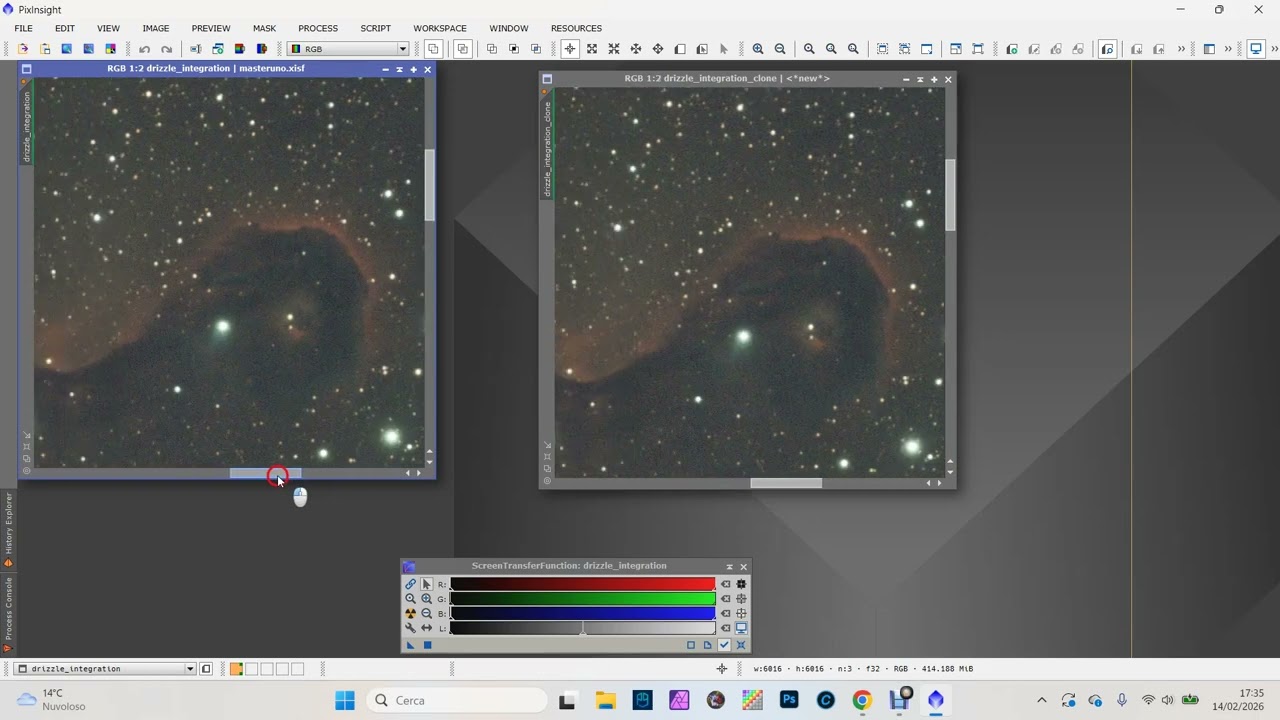Click STF new instance triangle icon

click(x=410, y=645)
